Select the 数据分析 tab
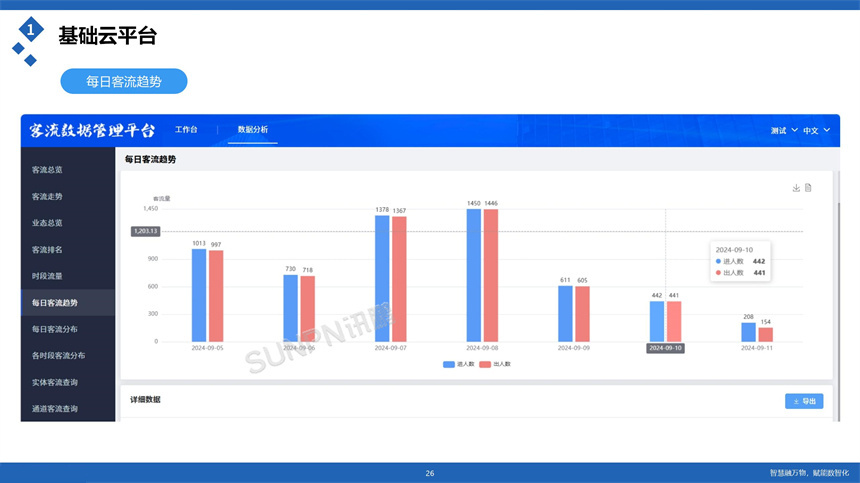The width and height of the screenshot is (860, 483). (252, 130)
